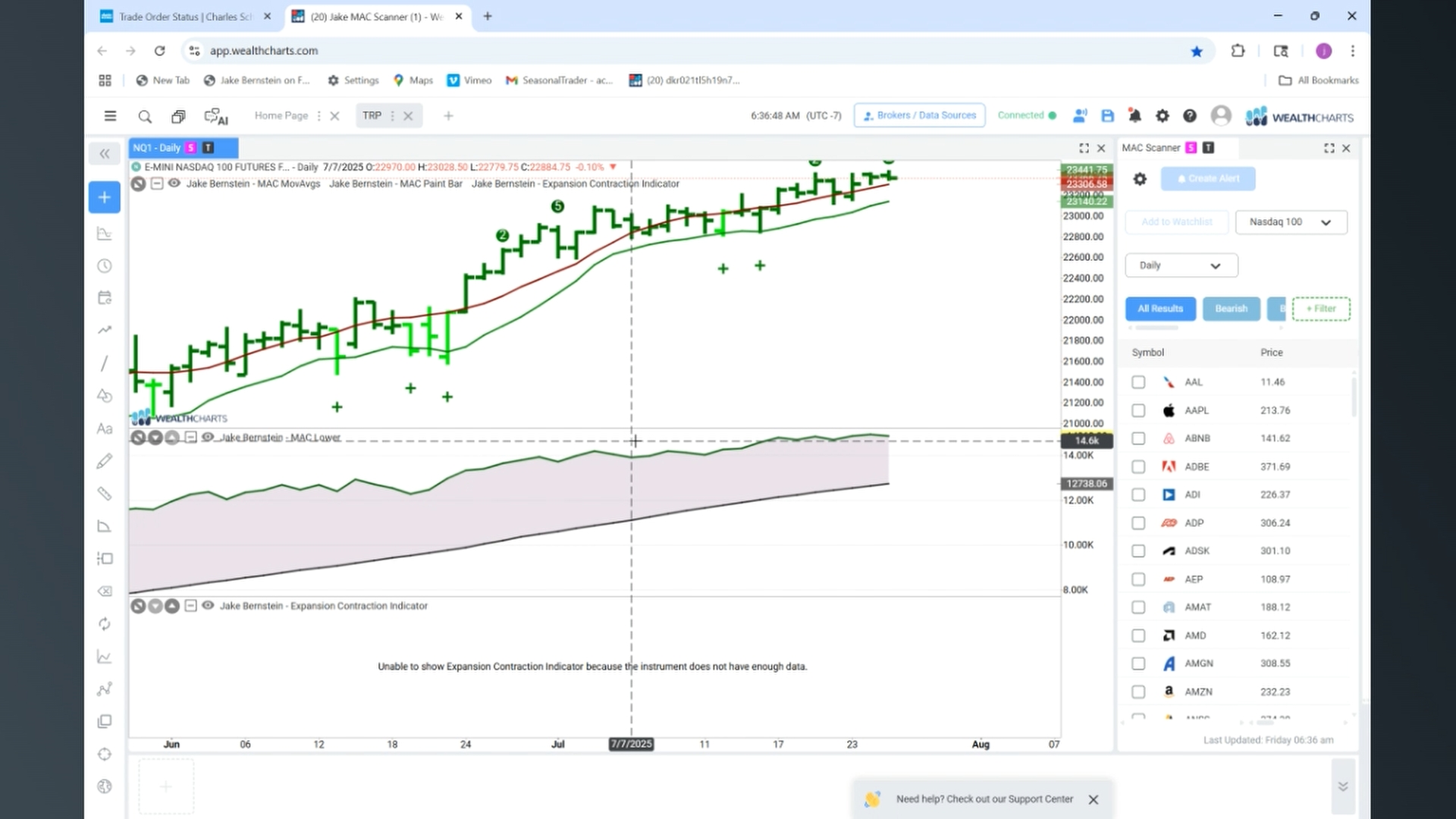Click the layout windows icon
This screenshot has height=819, width=1456.
coord(178,116)
